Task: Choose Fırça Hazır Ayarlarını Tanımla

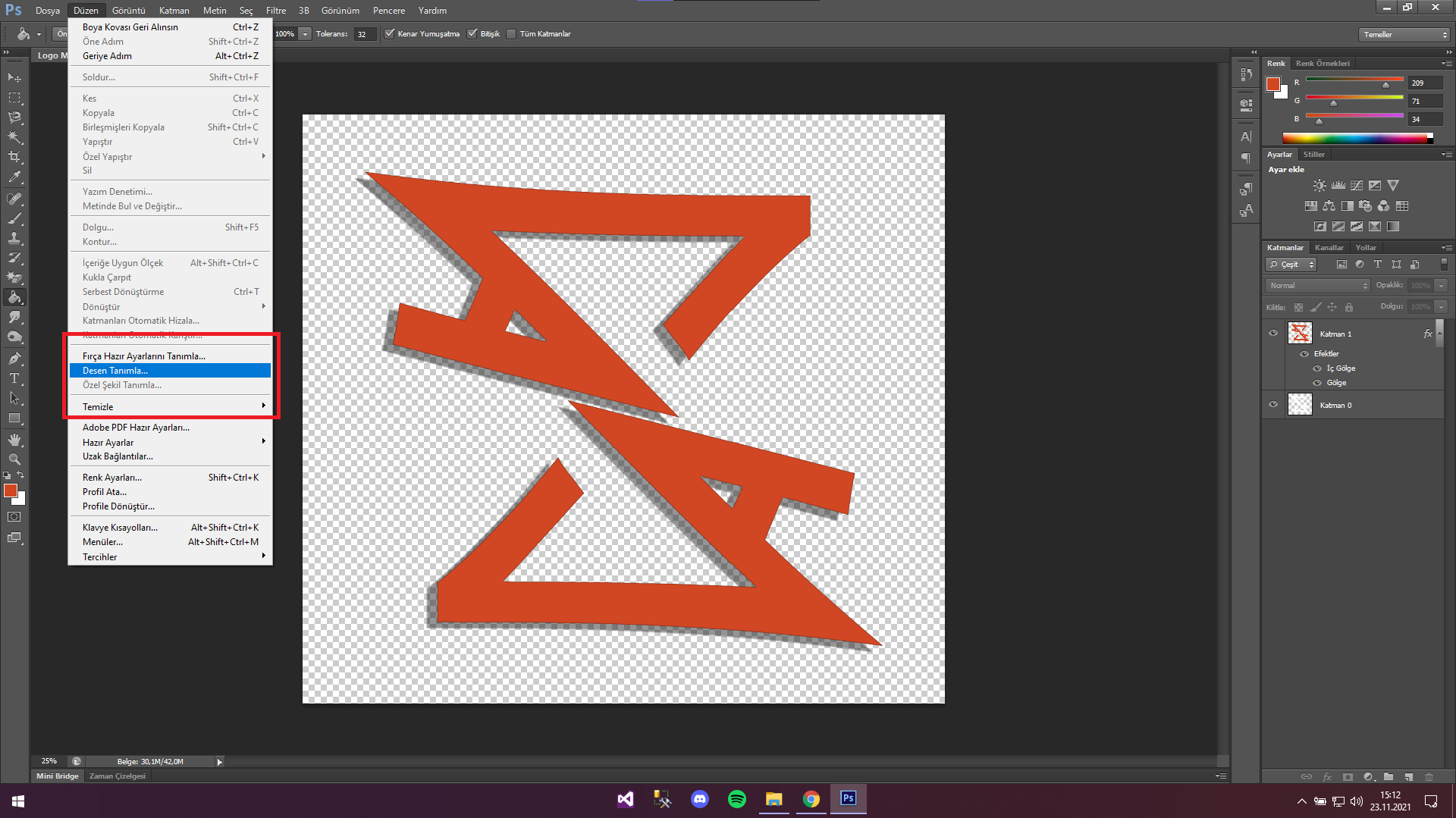Action: pos(170,356)
